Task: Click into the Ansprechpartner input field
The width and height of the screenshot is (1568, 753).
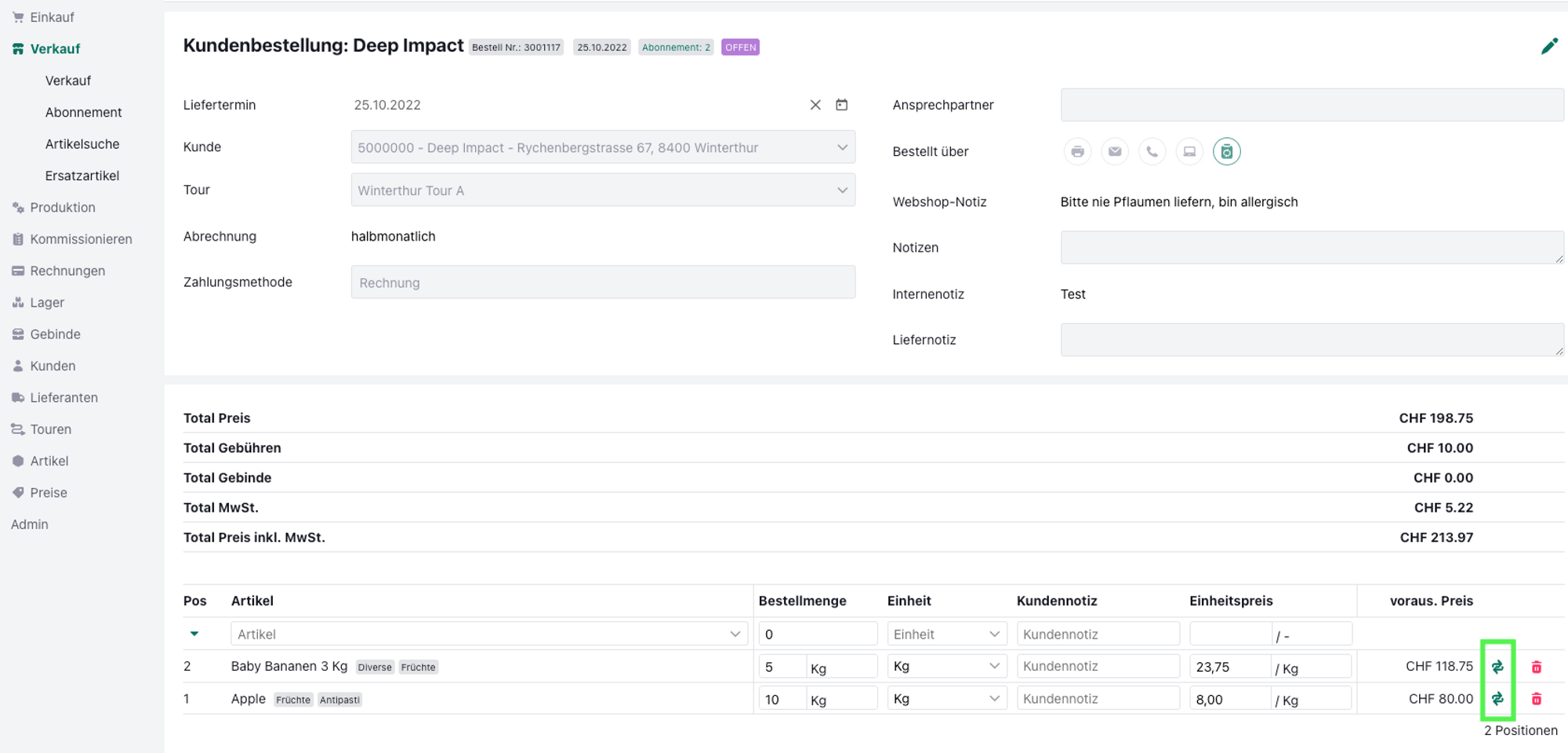Action: coord(1311,105)
